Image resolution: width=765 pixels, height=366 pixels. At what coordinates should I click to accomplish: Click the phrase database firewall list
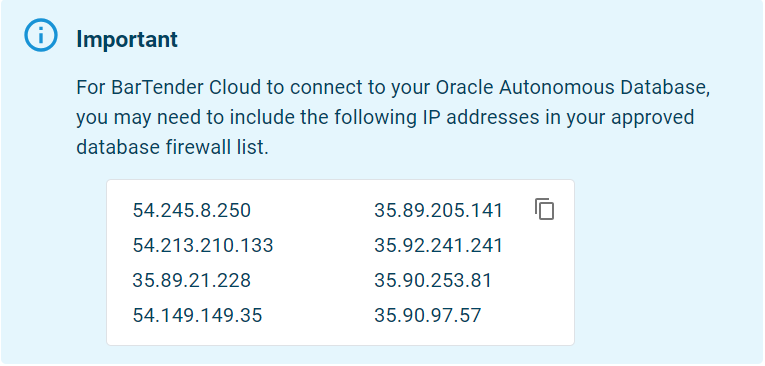pos(172,147)
